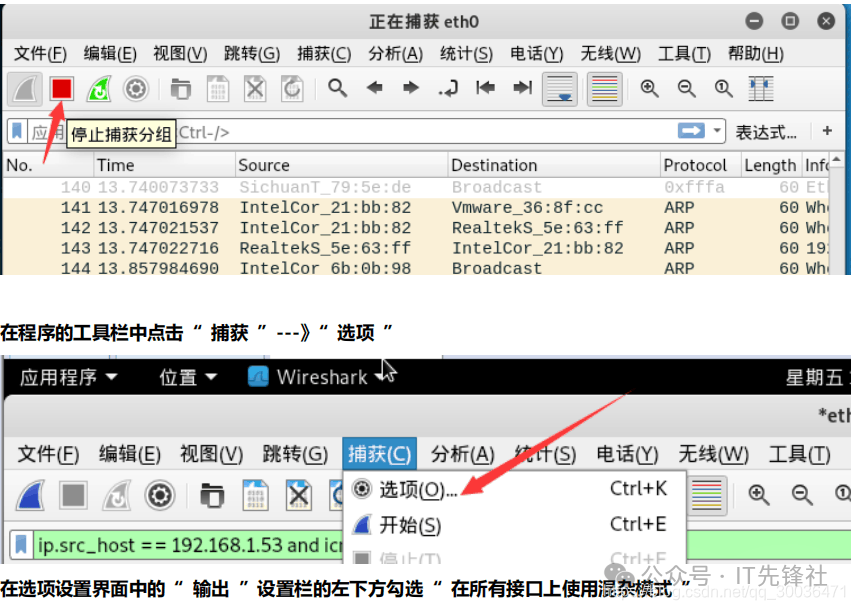Choose 选项(O)... from the open 捕获 menu
This screenshot has width=855, height=610.
click(418, 490)
